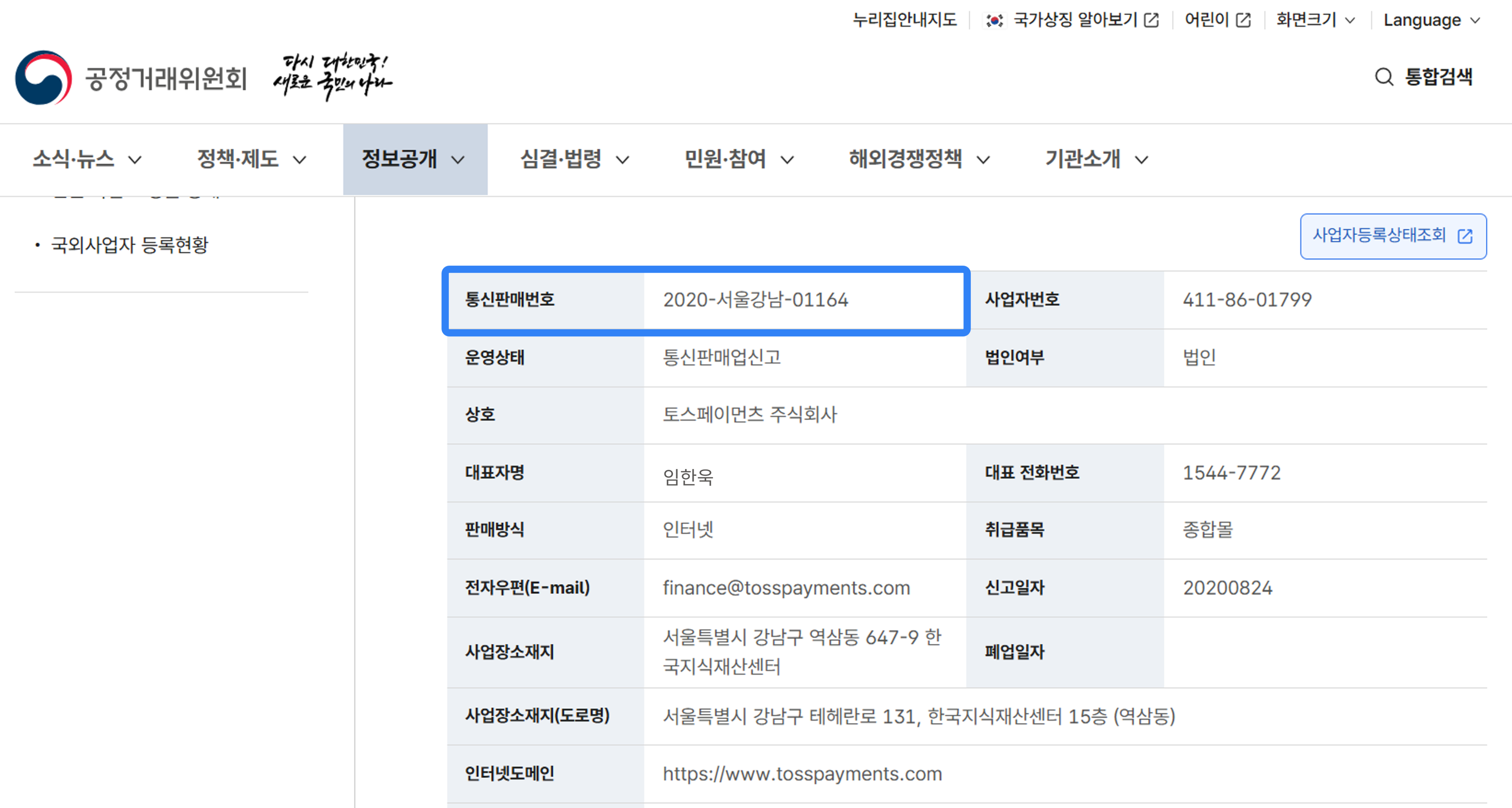Click external-link icon beside 어린이

pos(1243,20)
